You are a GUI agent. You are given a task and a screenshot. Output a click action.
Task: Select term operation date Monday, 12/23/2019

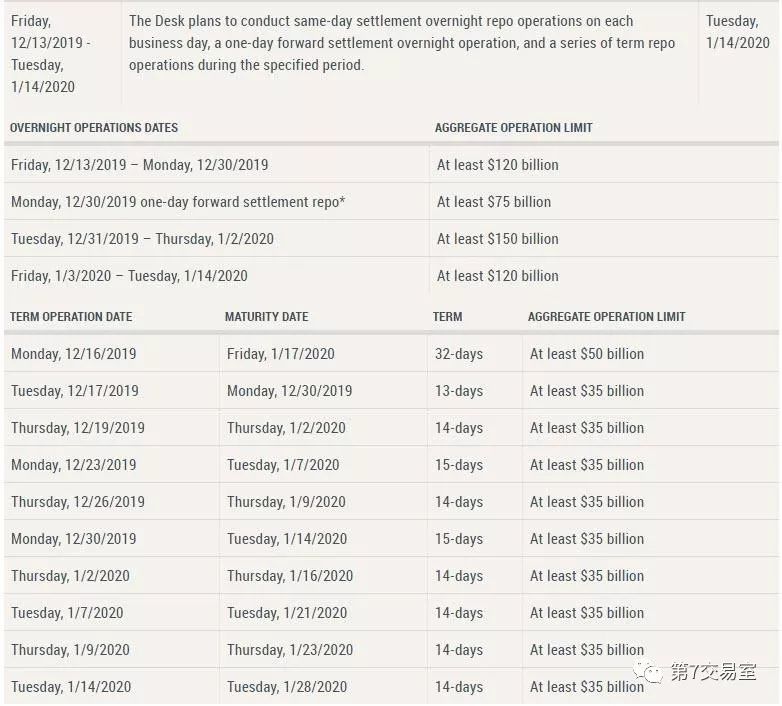point(74,465)
